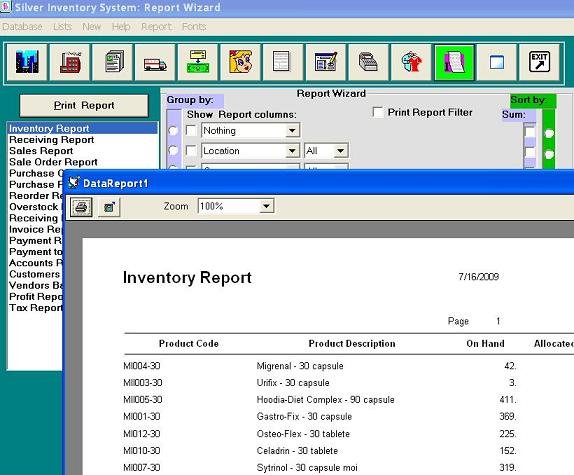The height and width of the screenshot is (475, 574).
Task: Open the blonde cartoon face toolbar icon
Action: click(x=241, y=62)
